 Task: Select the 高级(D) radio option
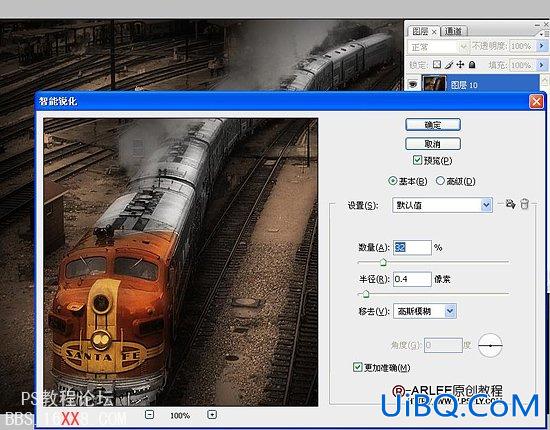pyautogui.click(x=440, y=181)
